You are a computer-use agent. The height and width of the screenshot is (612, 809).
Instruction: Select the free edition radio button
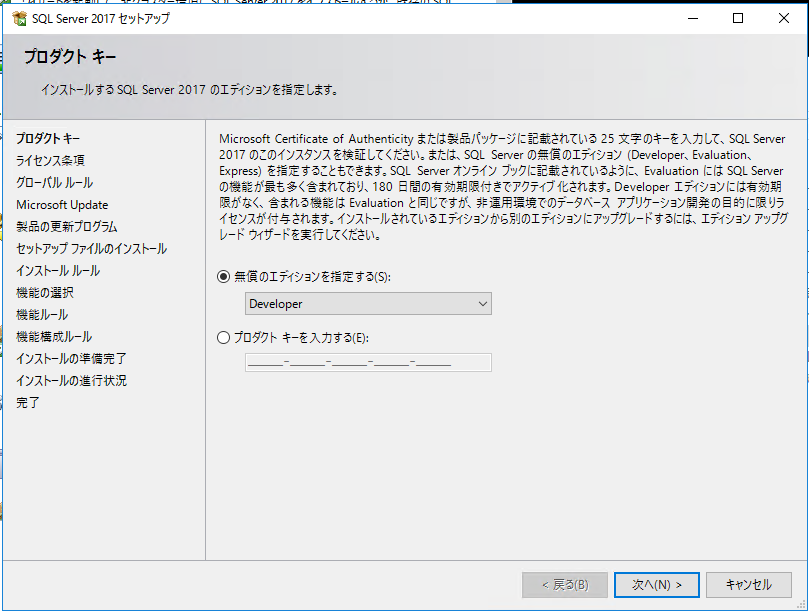coord(223,277)
